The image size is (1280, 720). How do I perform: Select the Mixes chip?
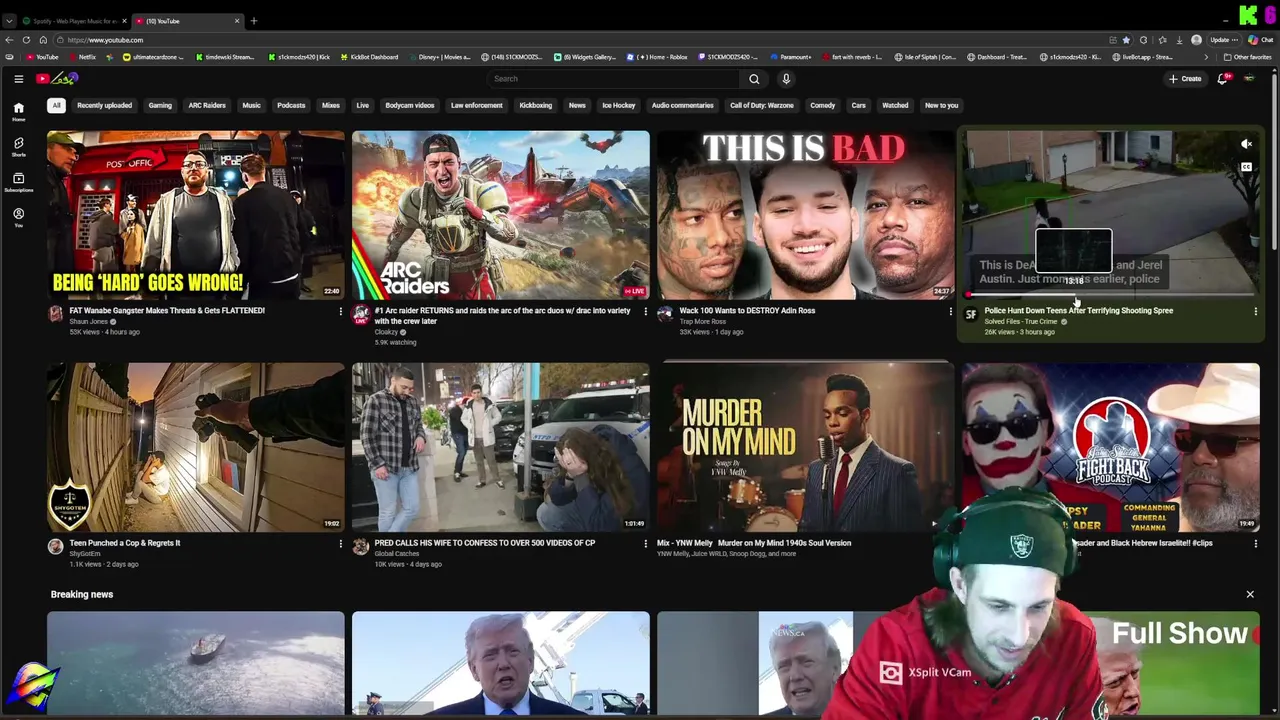(x=331, y=105)
